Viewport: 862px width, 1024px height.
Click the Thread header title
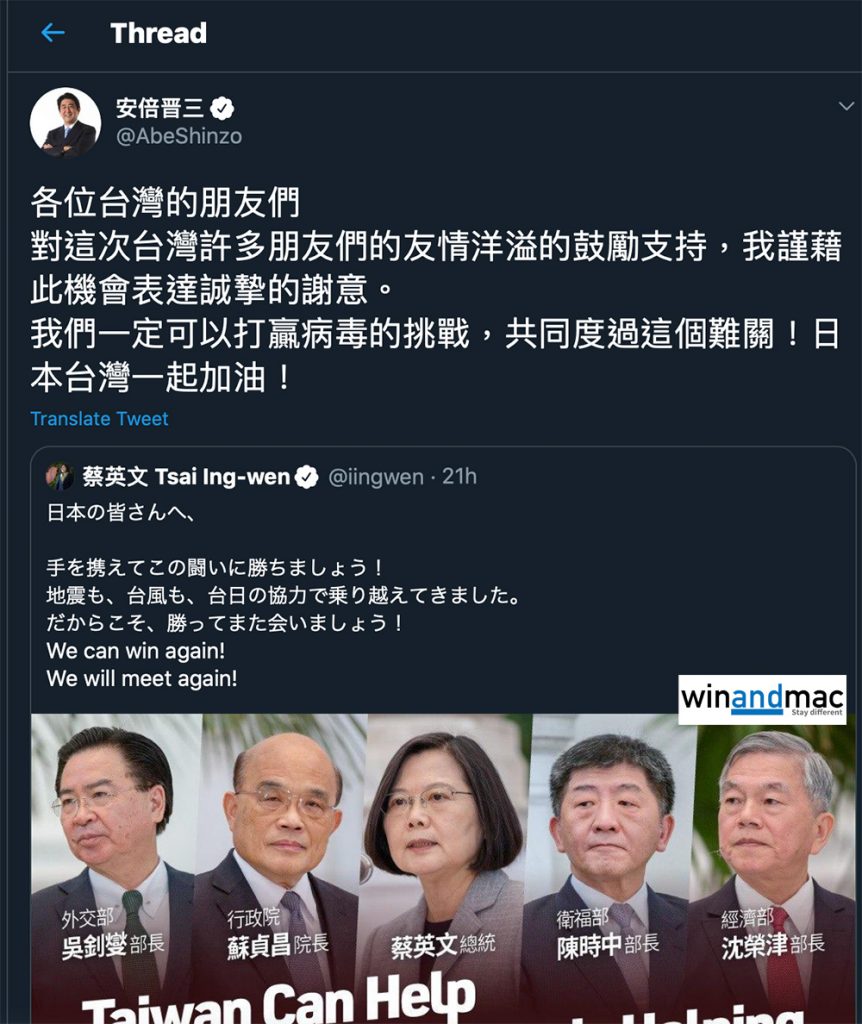click(x=159, y=33)
